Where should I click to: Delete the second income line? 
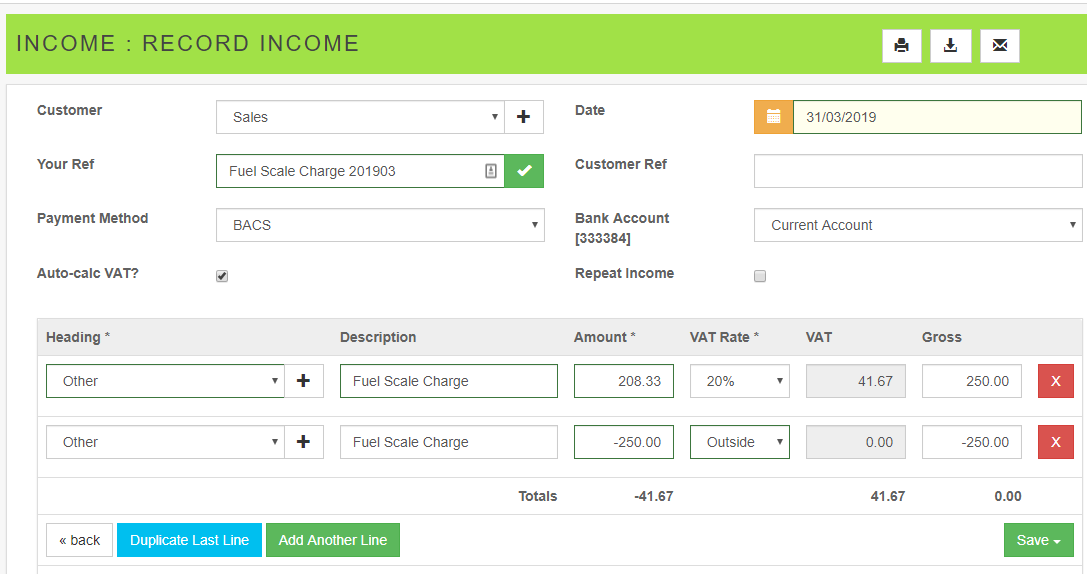click(1055, 442)
